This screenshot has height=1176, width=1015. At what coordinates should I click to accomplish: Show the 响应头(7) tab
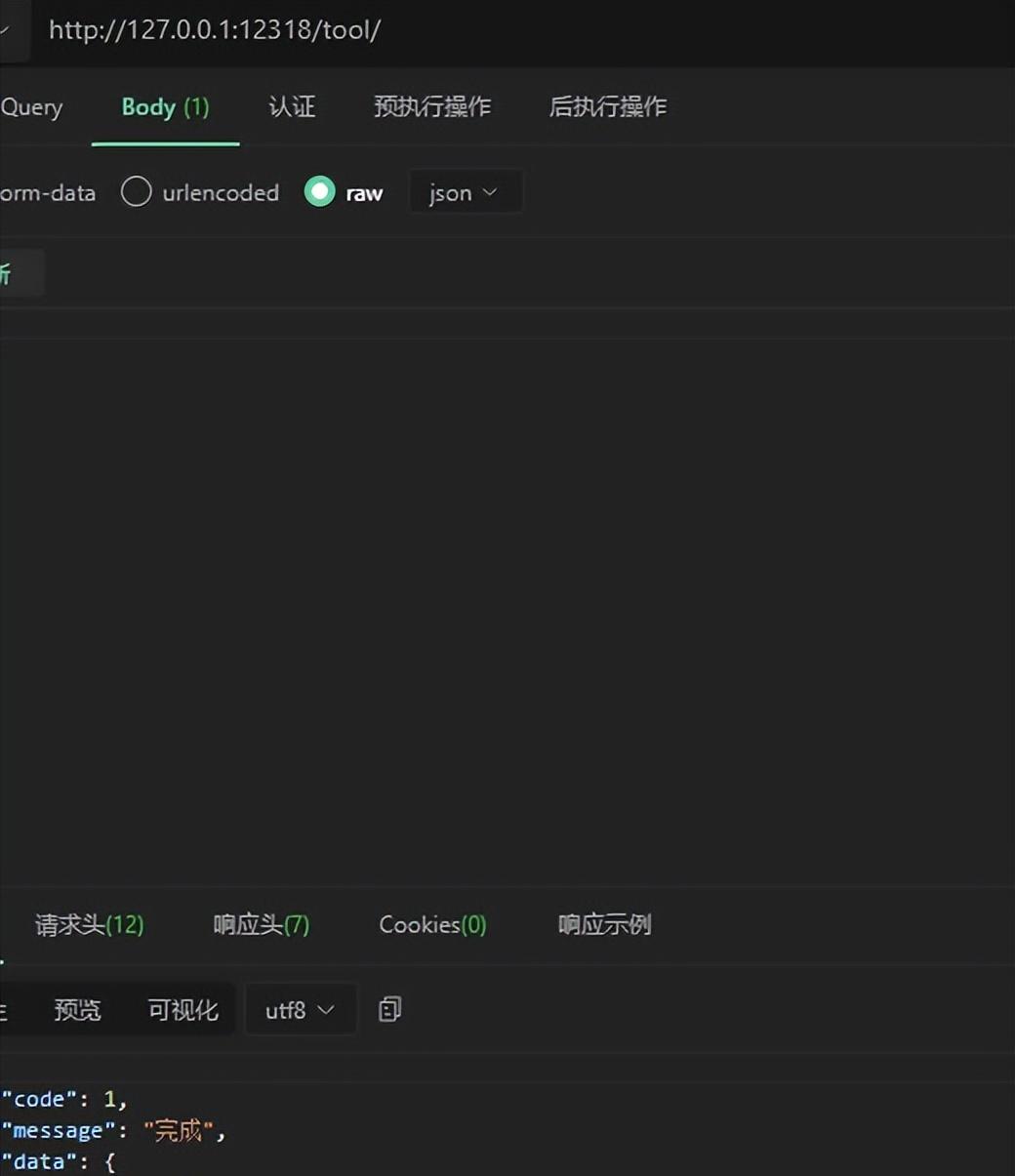(x=261, y=924)
